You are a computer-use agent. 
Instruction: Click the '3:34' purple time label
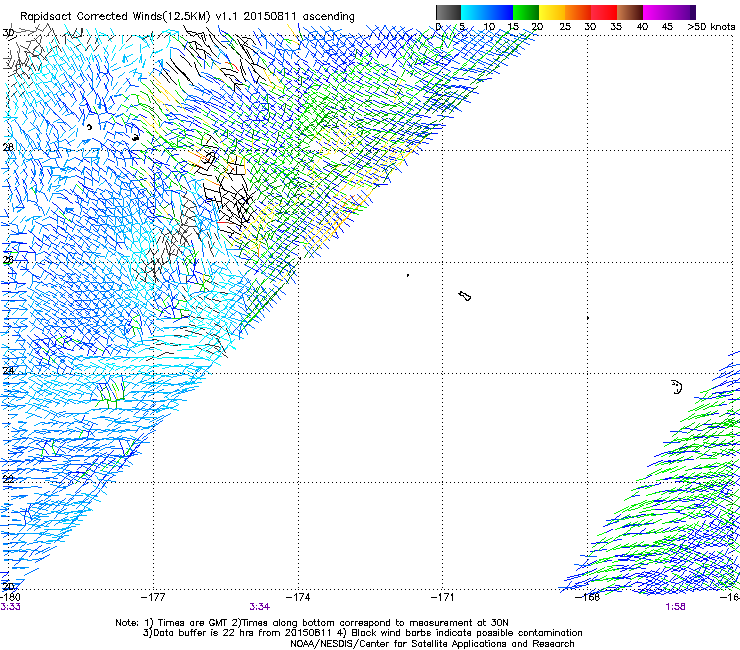[260, 607]
